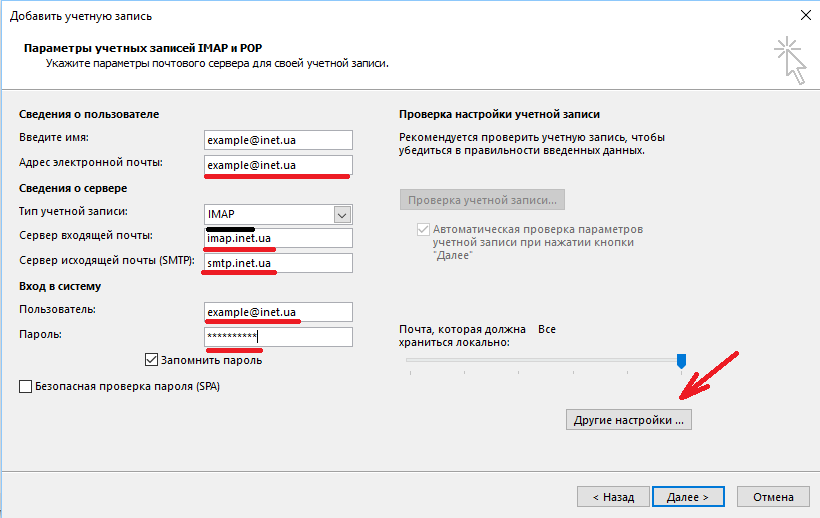Click the "Пользователь" username field
Viewport: 820px width, 518px height.
pyautogui.click(x=278, y=312)
